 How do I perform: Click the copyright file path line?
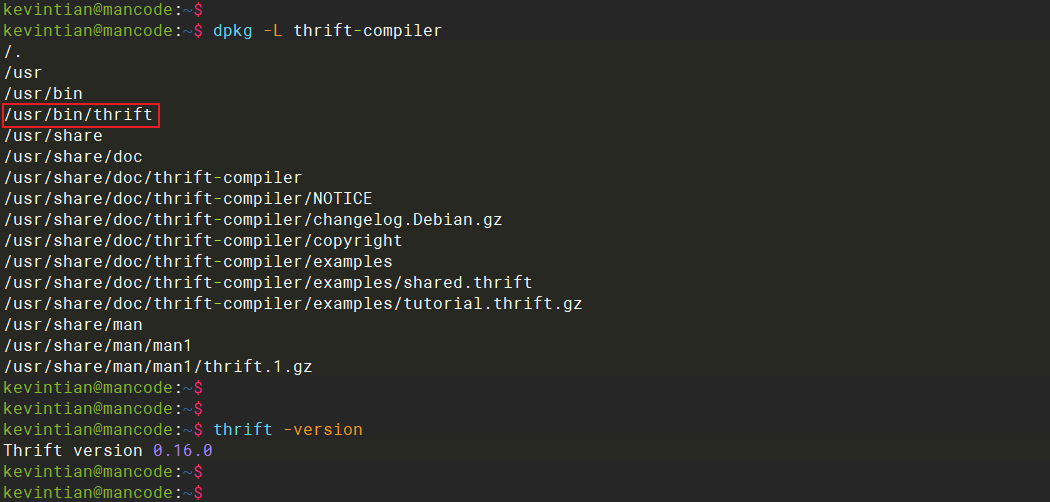203,240
